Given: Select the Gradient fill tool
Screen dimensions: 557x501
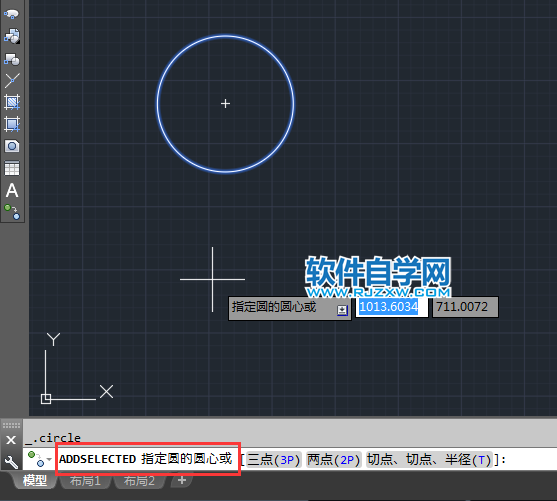Looking at the screenshot, I should 12,124.
